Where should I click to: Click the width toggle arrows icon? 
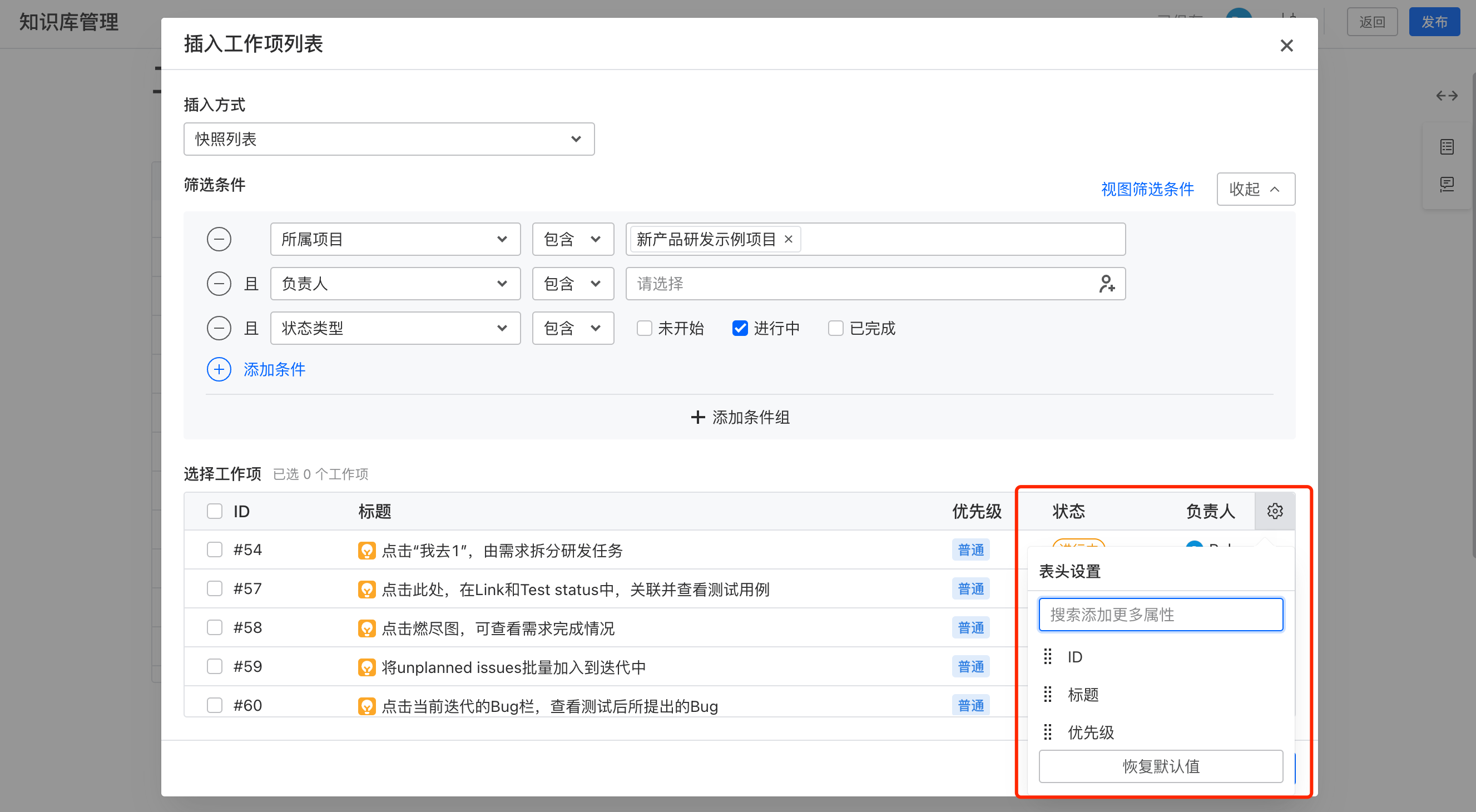pyautogui.click(x=1446, y=96)
